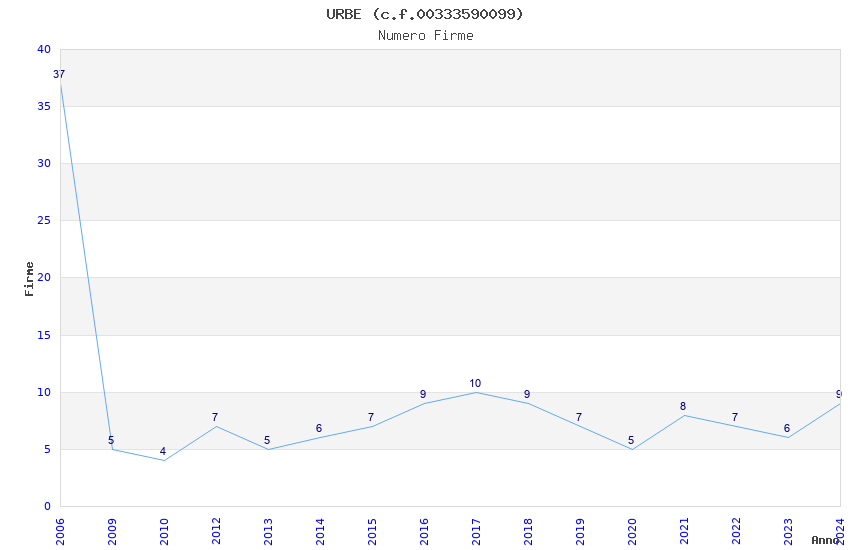This screenshot has width=850, height=550.
Task: Click the vertical axis title 'Firme'
Action: [x=29, y=279]
